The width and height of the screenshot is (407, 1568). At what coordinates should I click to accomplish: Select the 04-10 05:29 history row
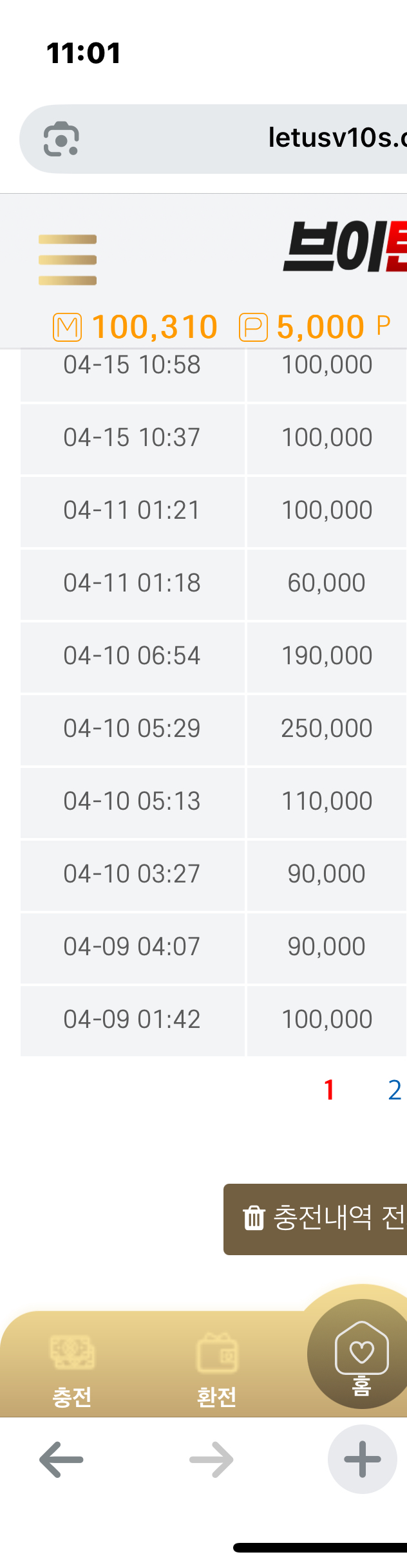click(132, 729)
